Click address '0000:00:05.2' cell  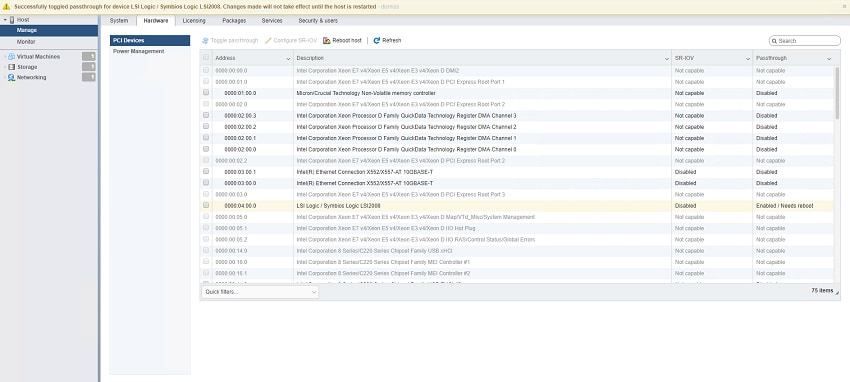tap(231, 239)
